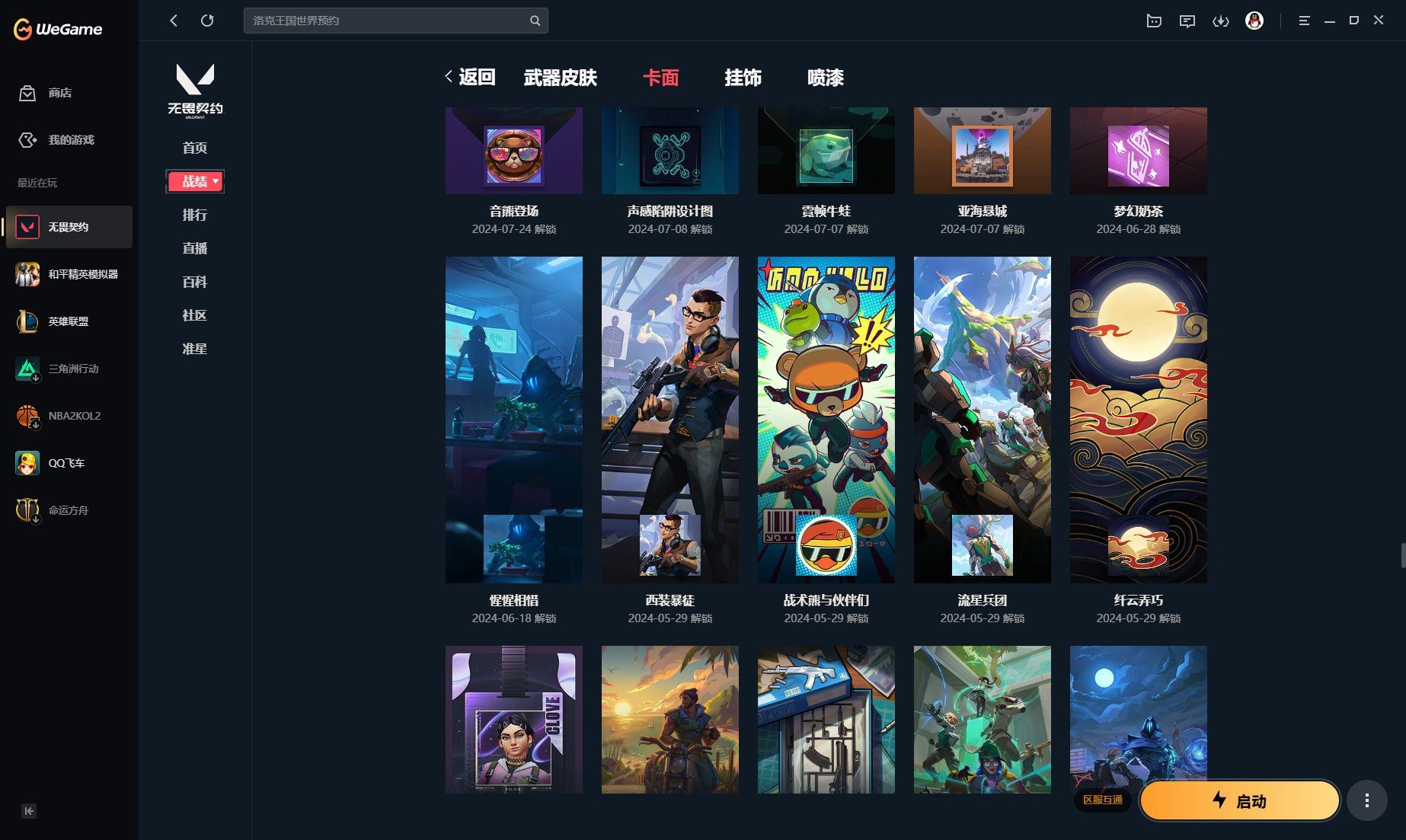Go back using the top bar arrow

pyautogui.click(x=174, y=21)
